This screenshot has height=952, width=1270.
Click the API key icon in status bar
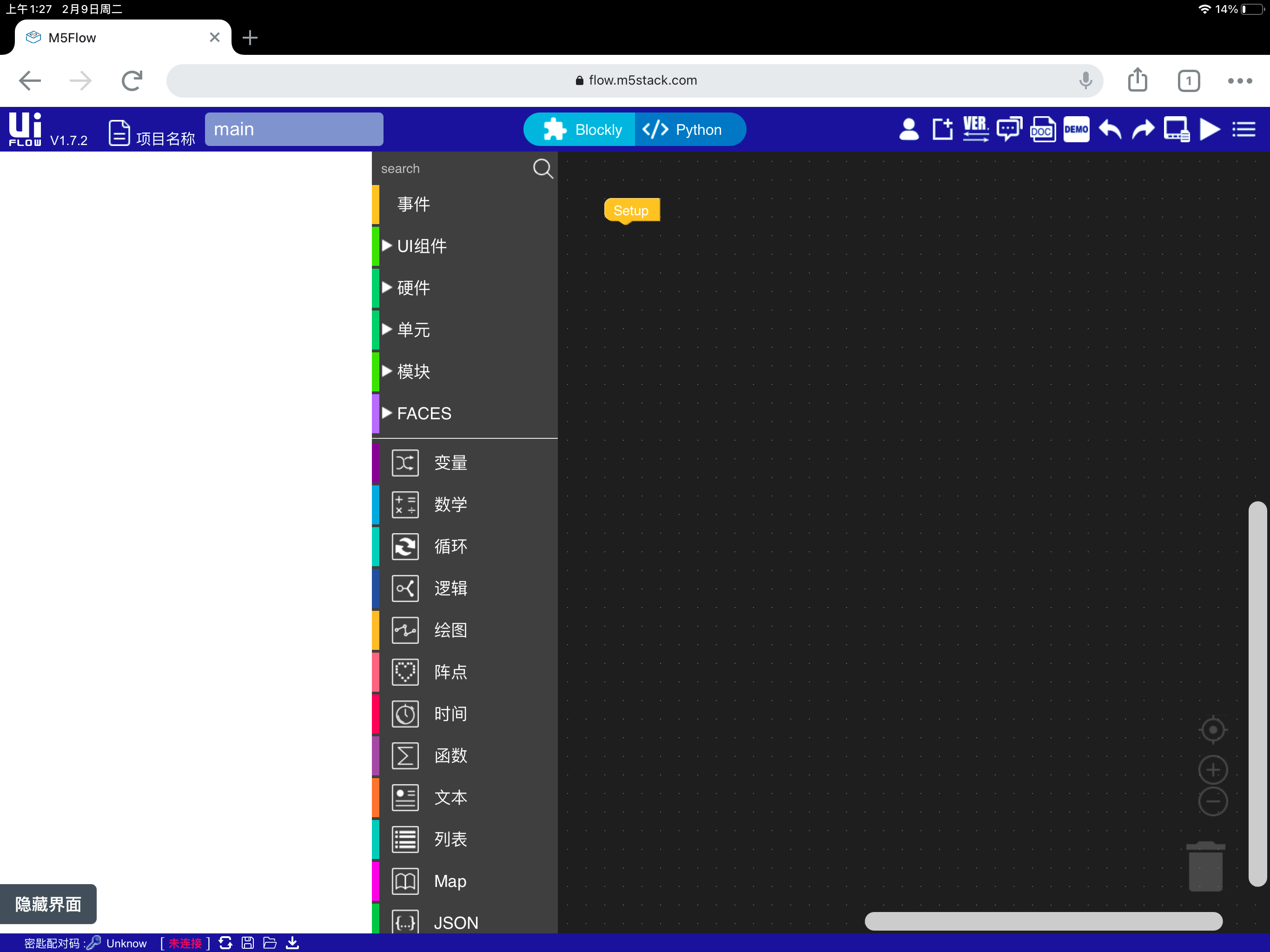point(93,943)
